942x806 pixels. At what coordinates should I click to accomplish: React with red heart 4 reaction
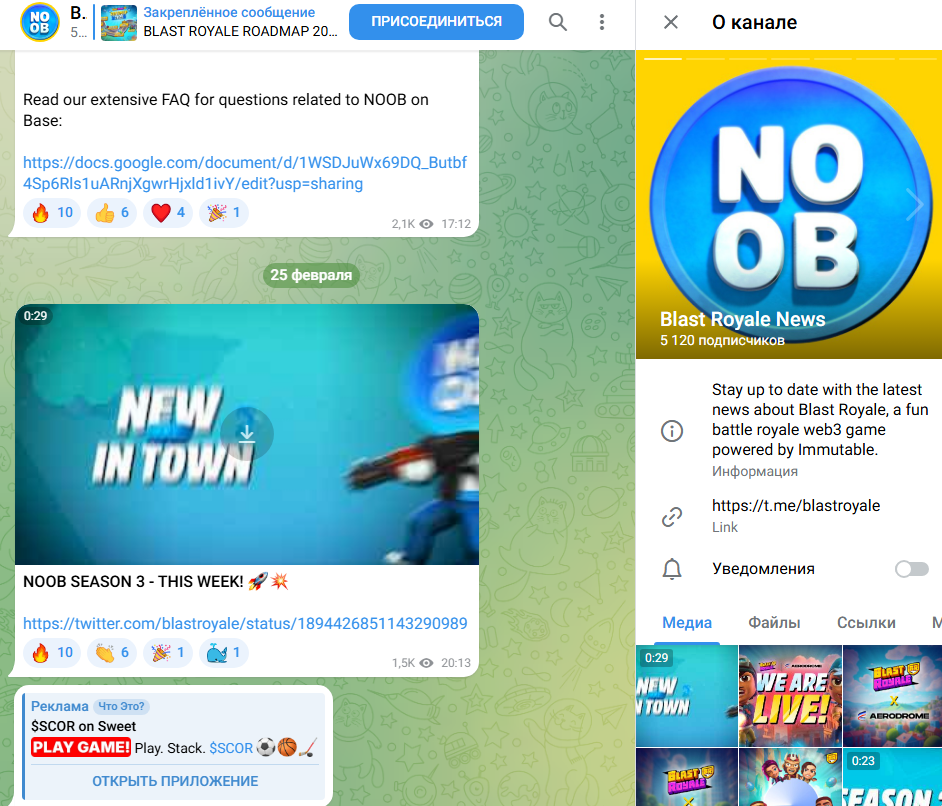(168, 213)
